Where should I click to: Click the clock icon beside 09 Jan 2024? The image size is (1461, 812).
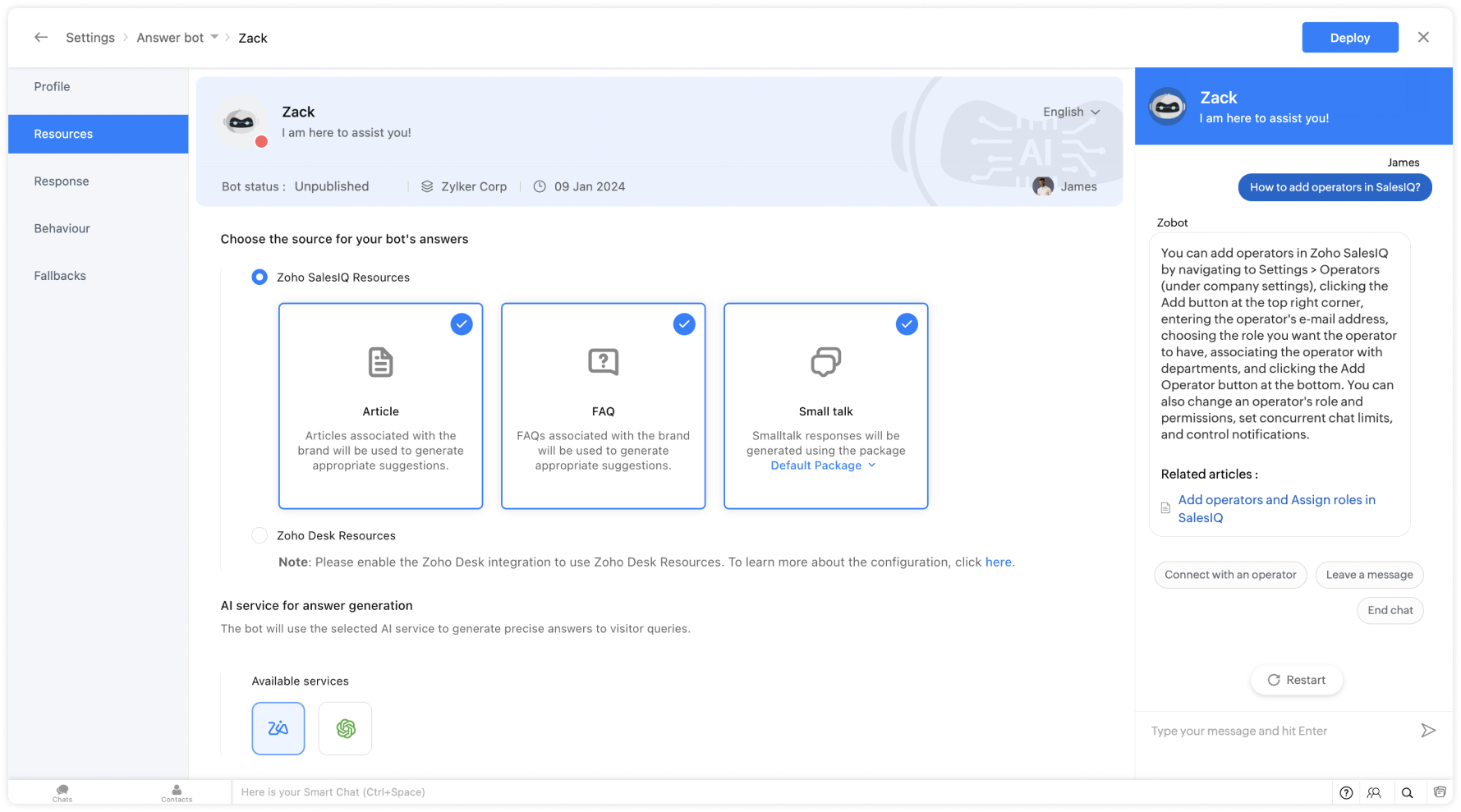540,186
